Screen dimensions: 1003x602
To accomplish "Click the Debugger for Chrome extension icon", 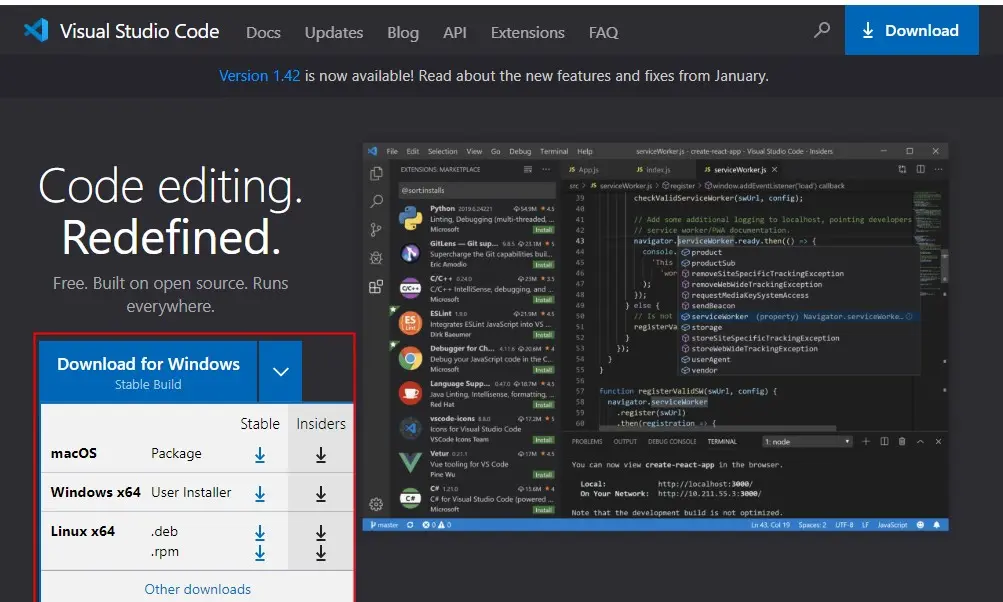I will (x=410, y=358).
